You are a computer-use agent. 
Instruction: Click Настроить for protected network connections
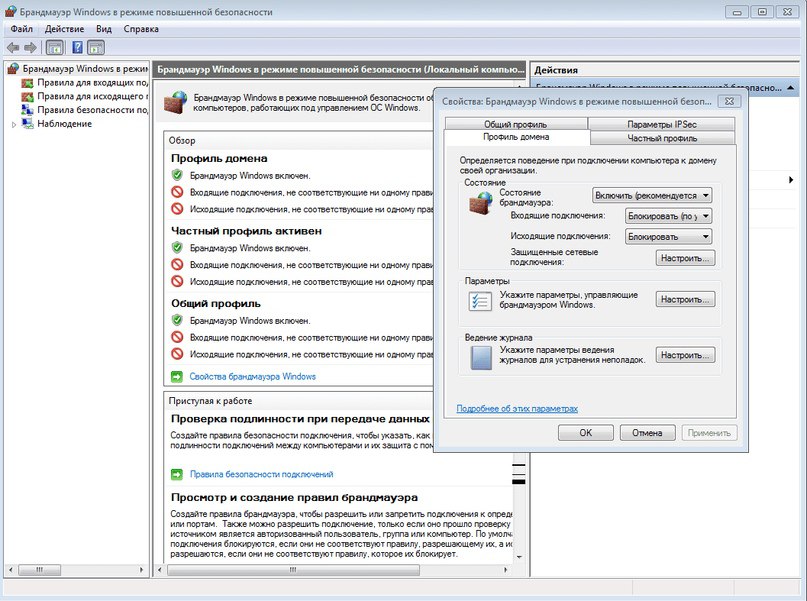(685, 258)
